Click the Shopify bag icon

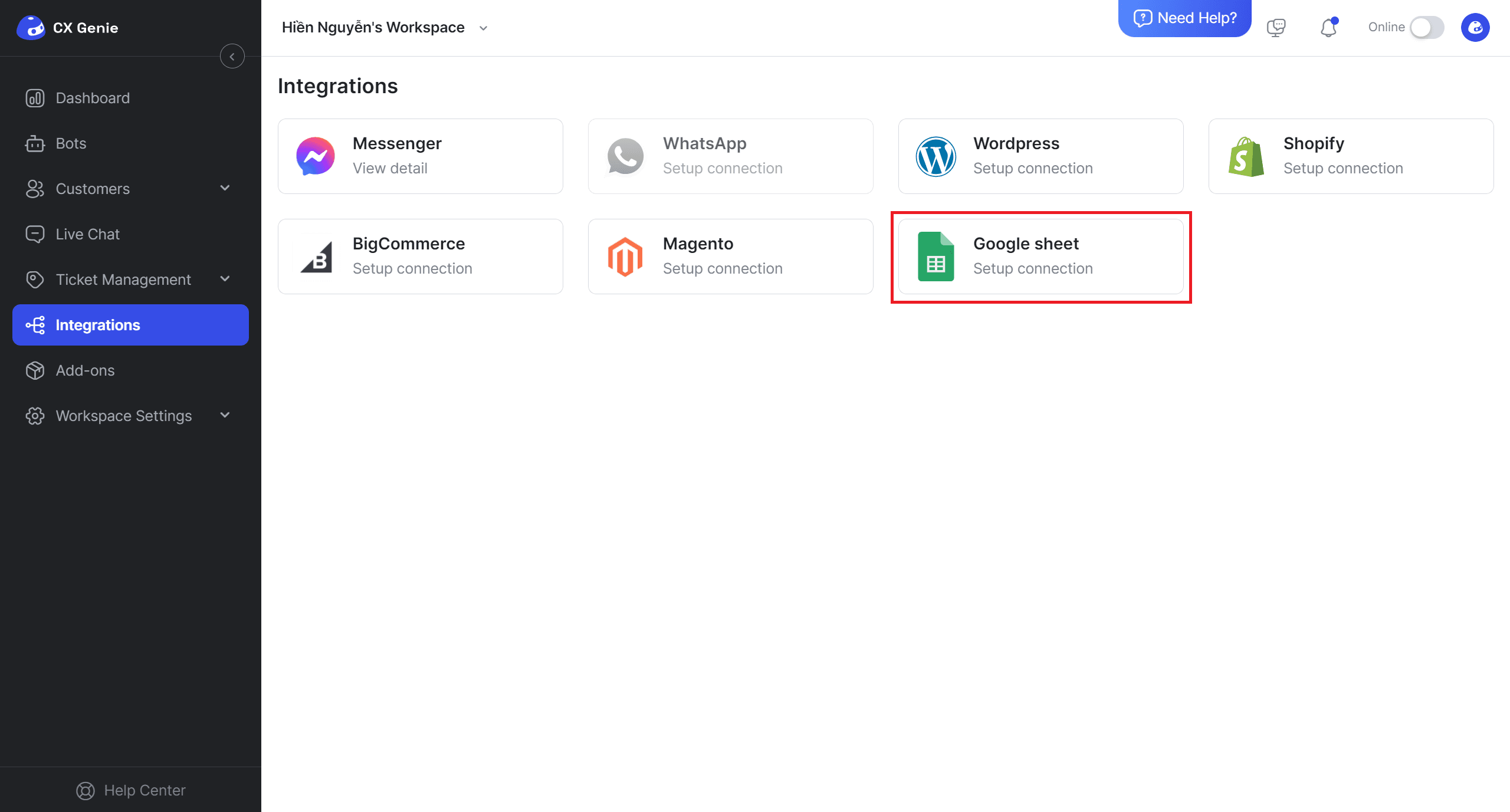[x=1246, y=156]
